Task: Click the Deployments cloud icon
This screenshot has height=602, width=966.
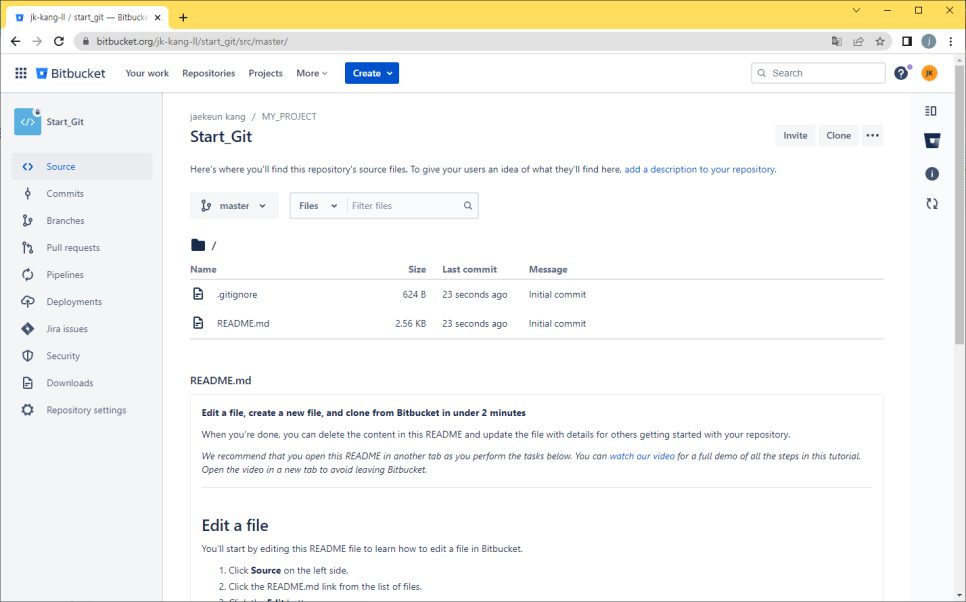Action: tap(28, 302)
